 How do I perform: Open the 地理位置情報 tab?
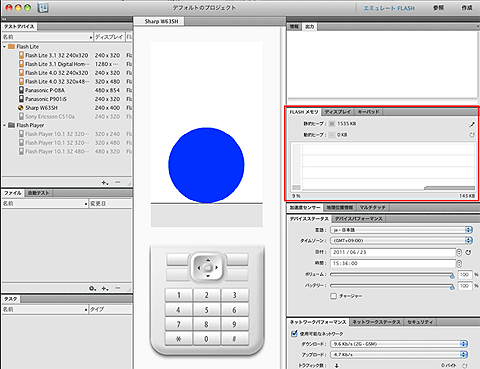pyautogui.click(x=339, y=208)
